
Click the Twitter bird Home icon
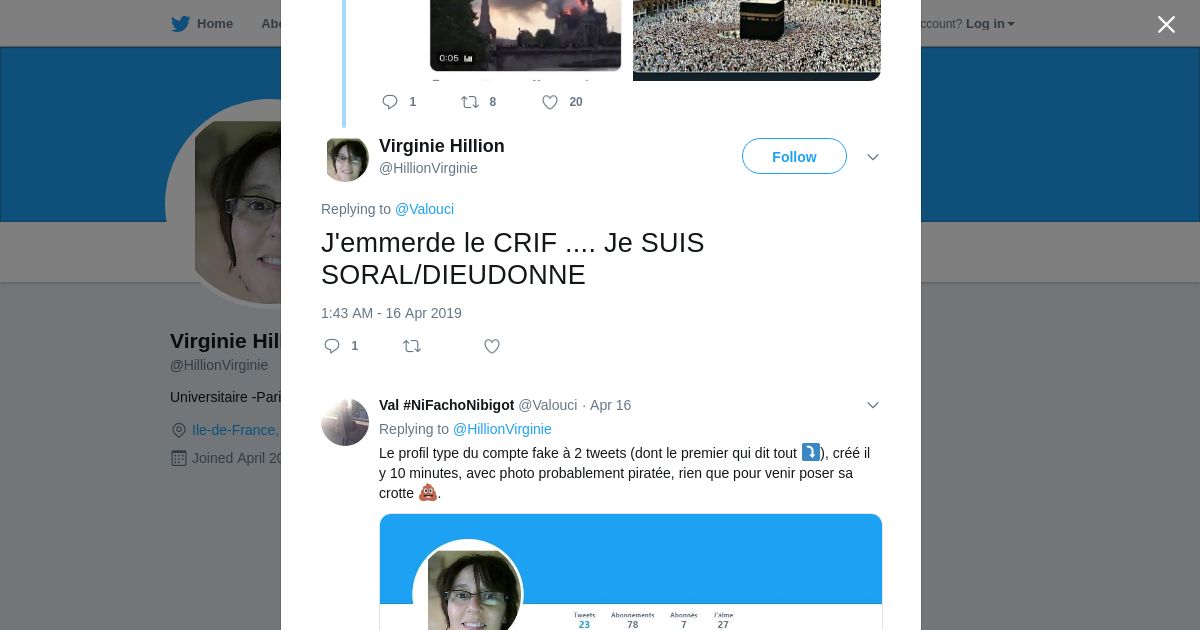point(180,24)
